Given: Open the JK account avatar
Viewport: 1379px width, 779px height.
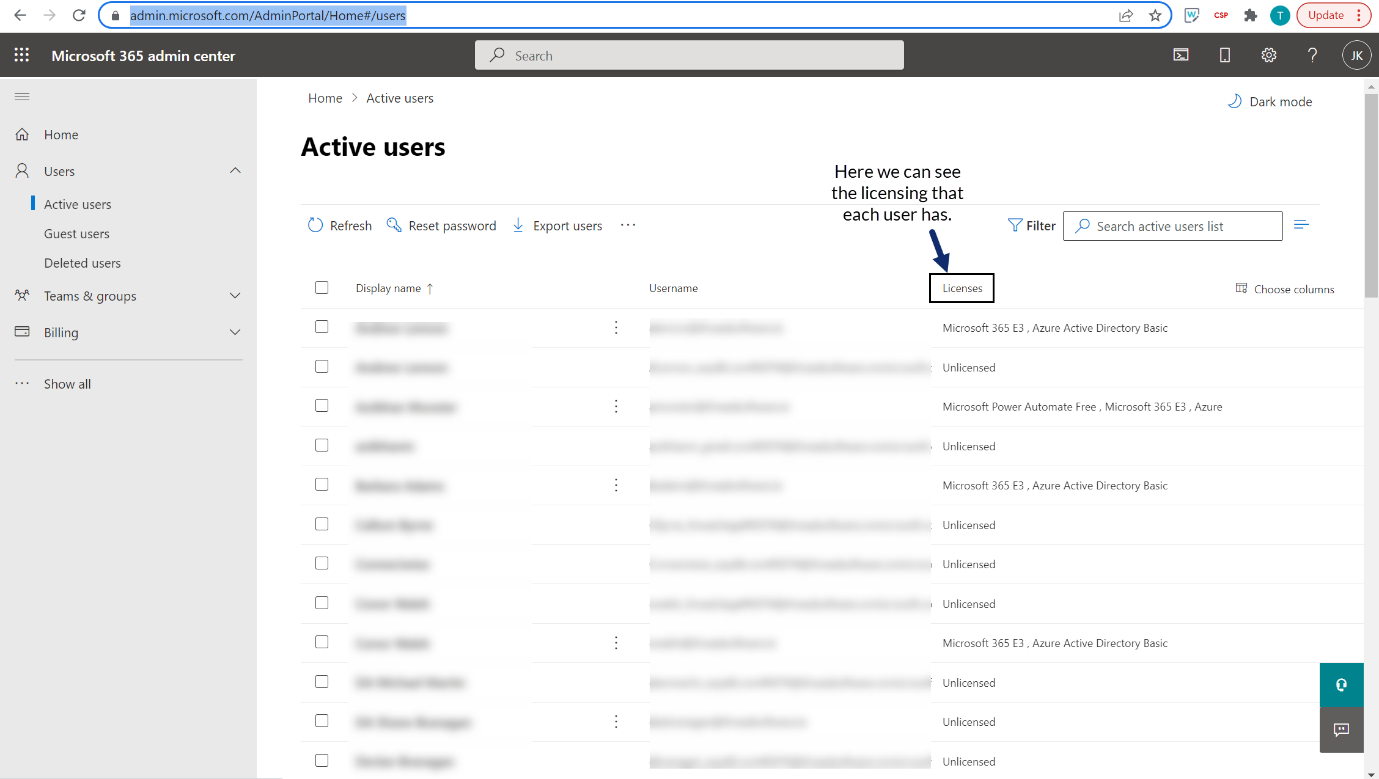Looking at the screenshot, I should [1356, 55].
